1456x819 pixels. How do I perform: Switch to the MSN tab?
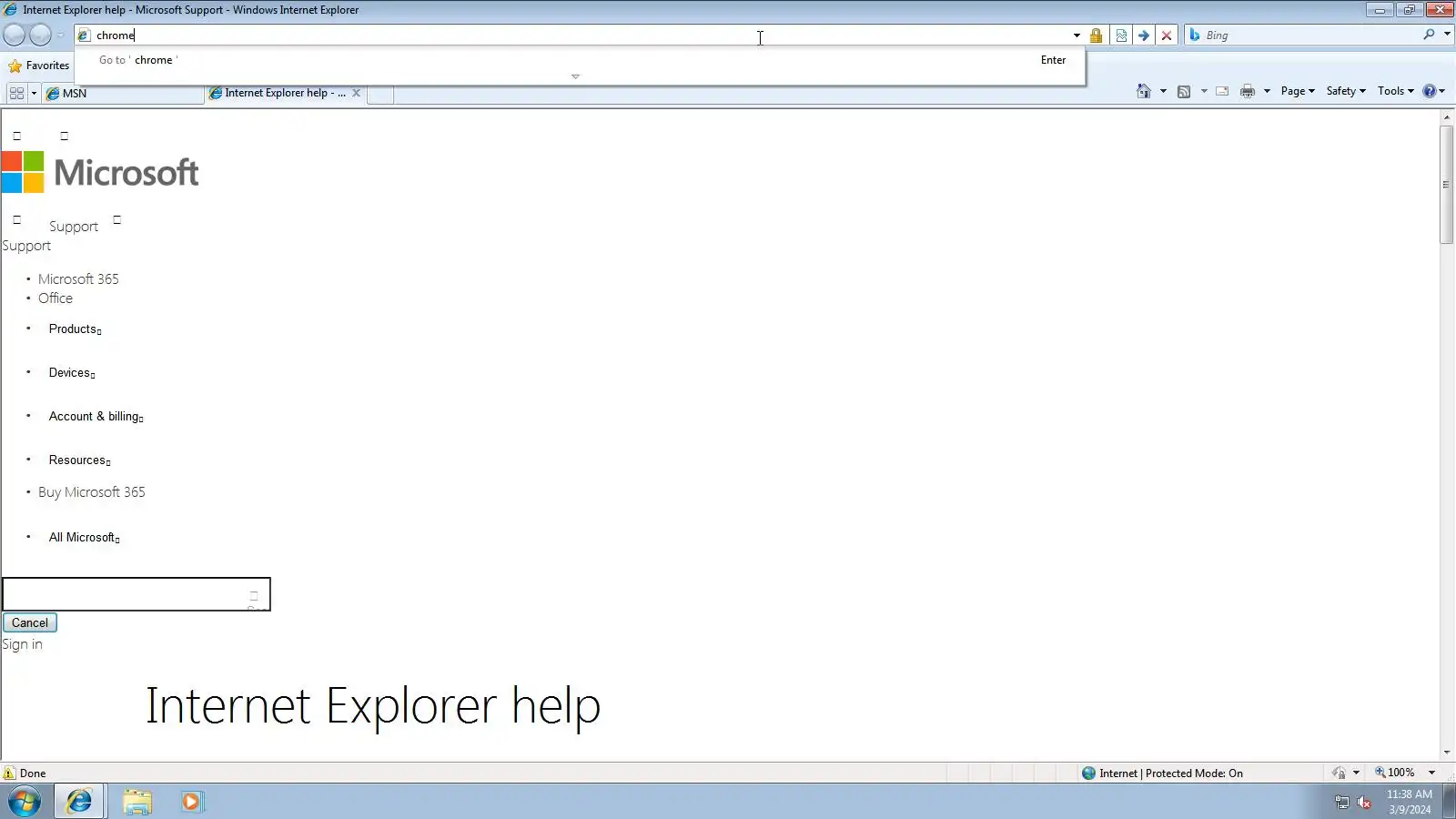tap(123, 93)
